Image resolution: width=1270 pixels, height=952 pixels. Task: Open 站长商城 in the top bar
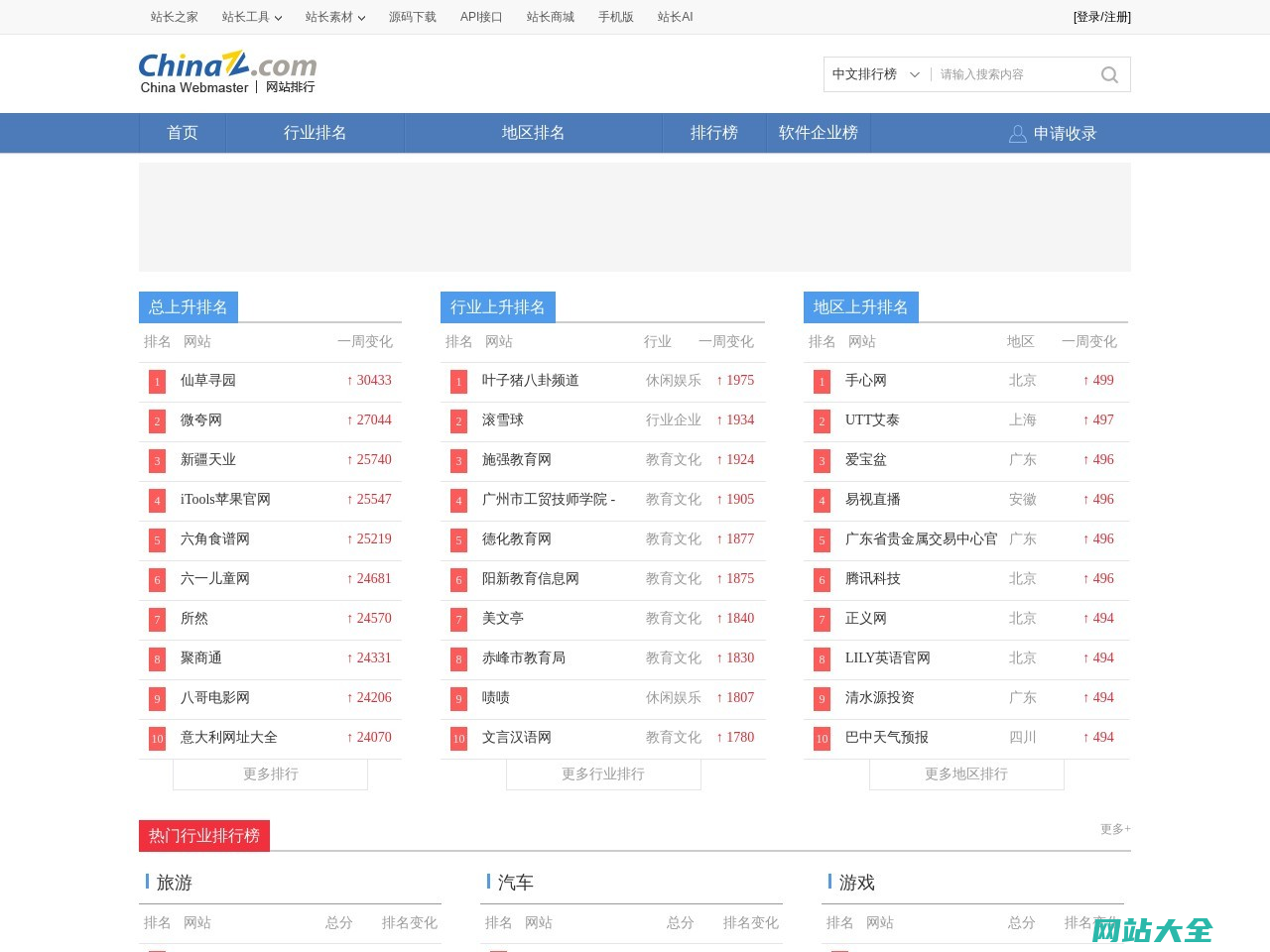(551, 17)
